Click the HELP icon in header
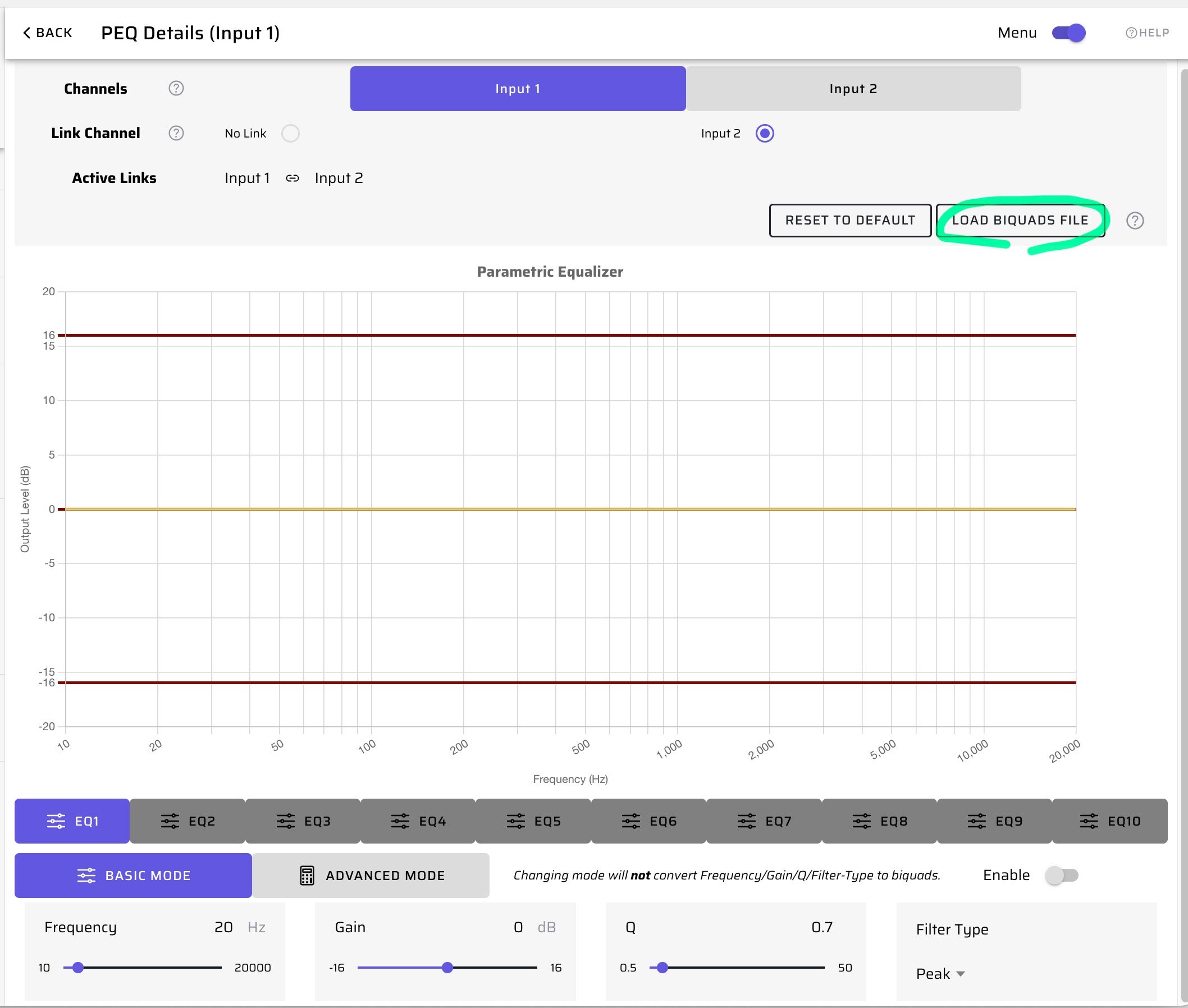1188x1008 pixels. [1131, 33]
